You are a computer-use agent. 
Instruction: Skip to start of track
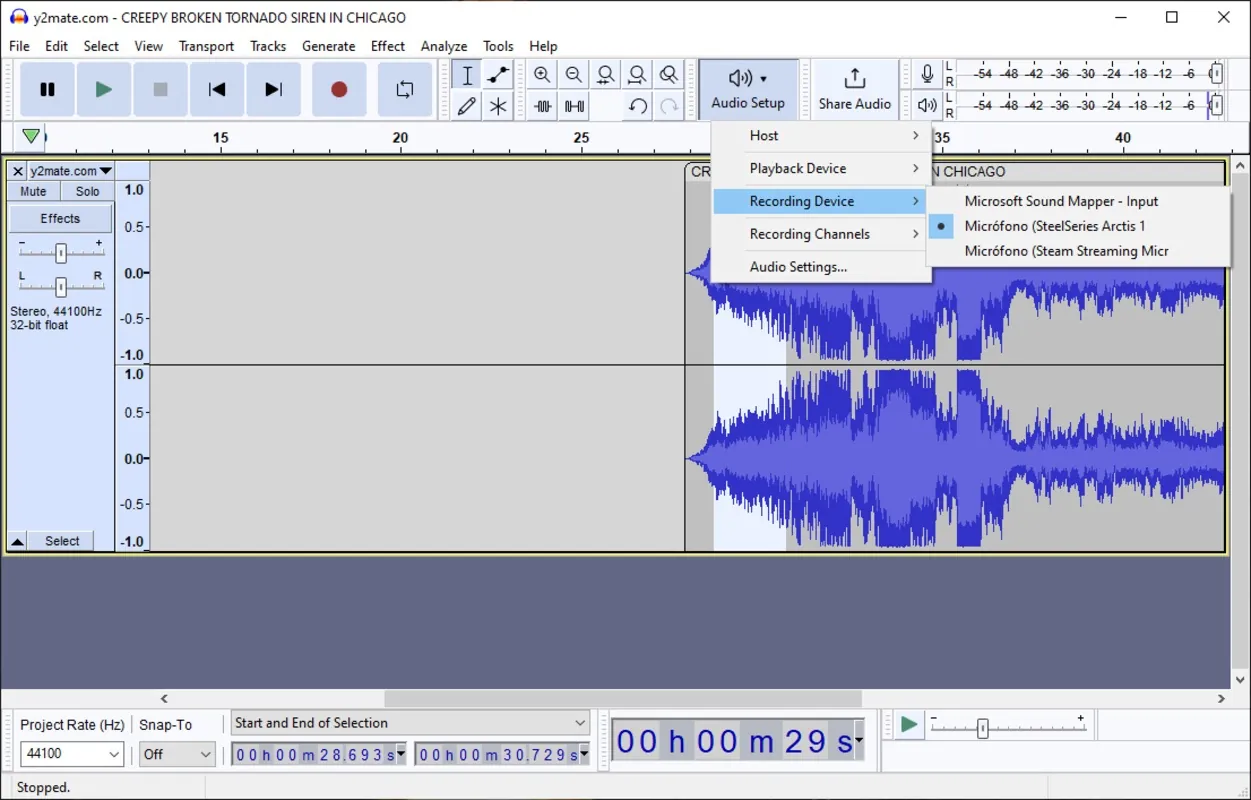click(216, 90)
